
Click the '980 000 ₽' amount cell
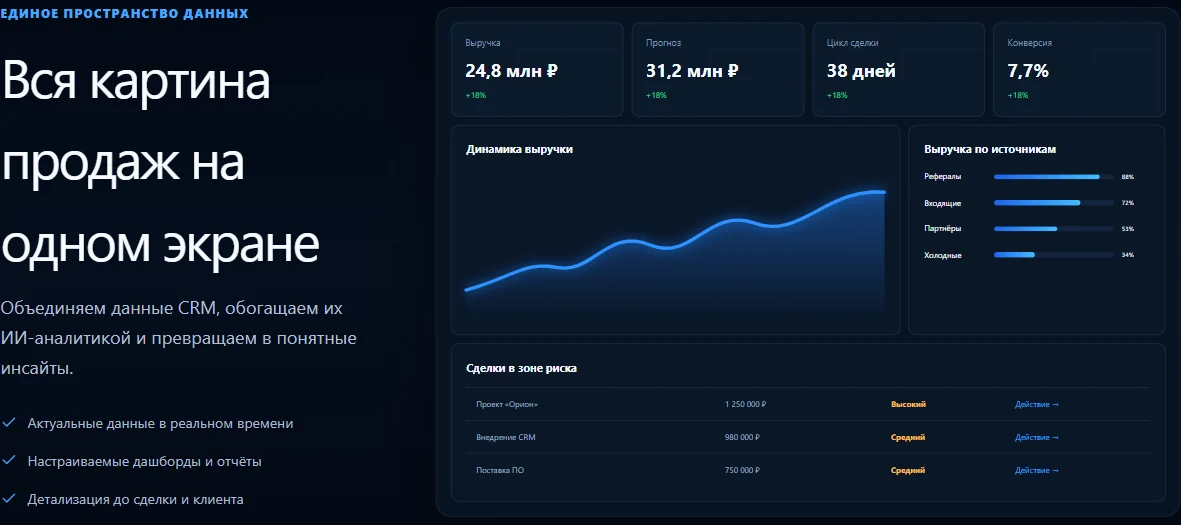tap(742, 438)
